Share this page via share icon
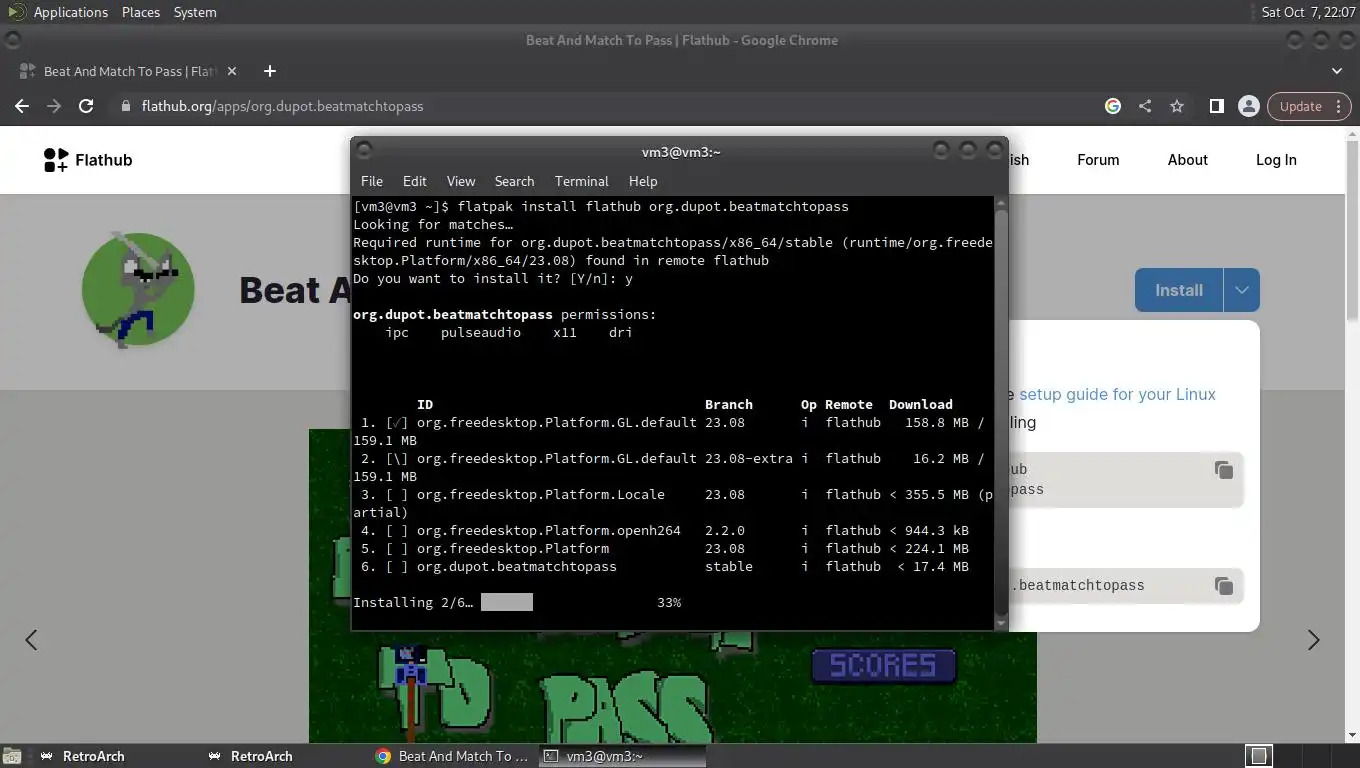 click(x=1145, y=106)
